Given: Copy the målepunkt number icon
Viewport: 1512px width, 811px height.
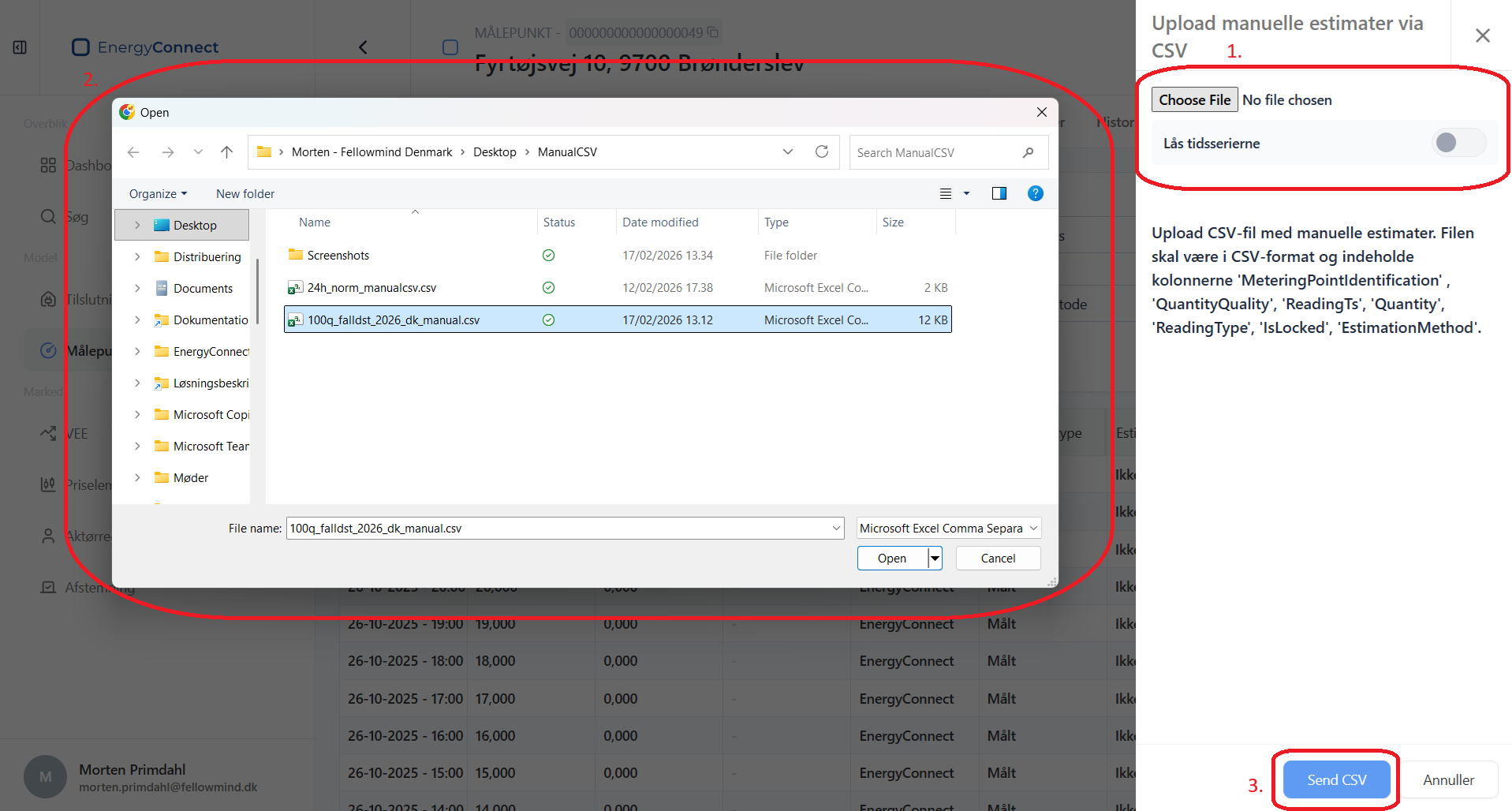Looking at the screenshot, I should [x=713, y=32].
